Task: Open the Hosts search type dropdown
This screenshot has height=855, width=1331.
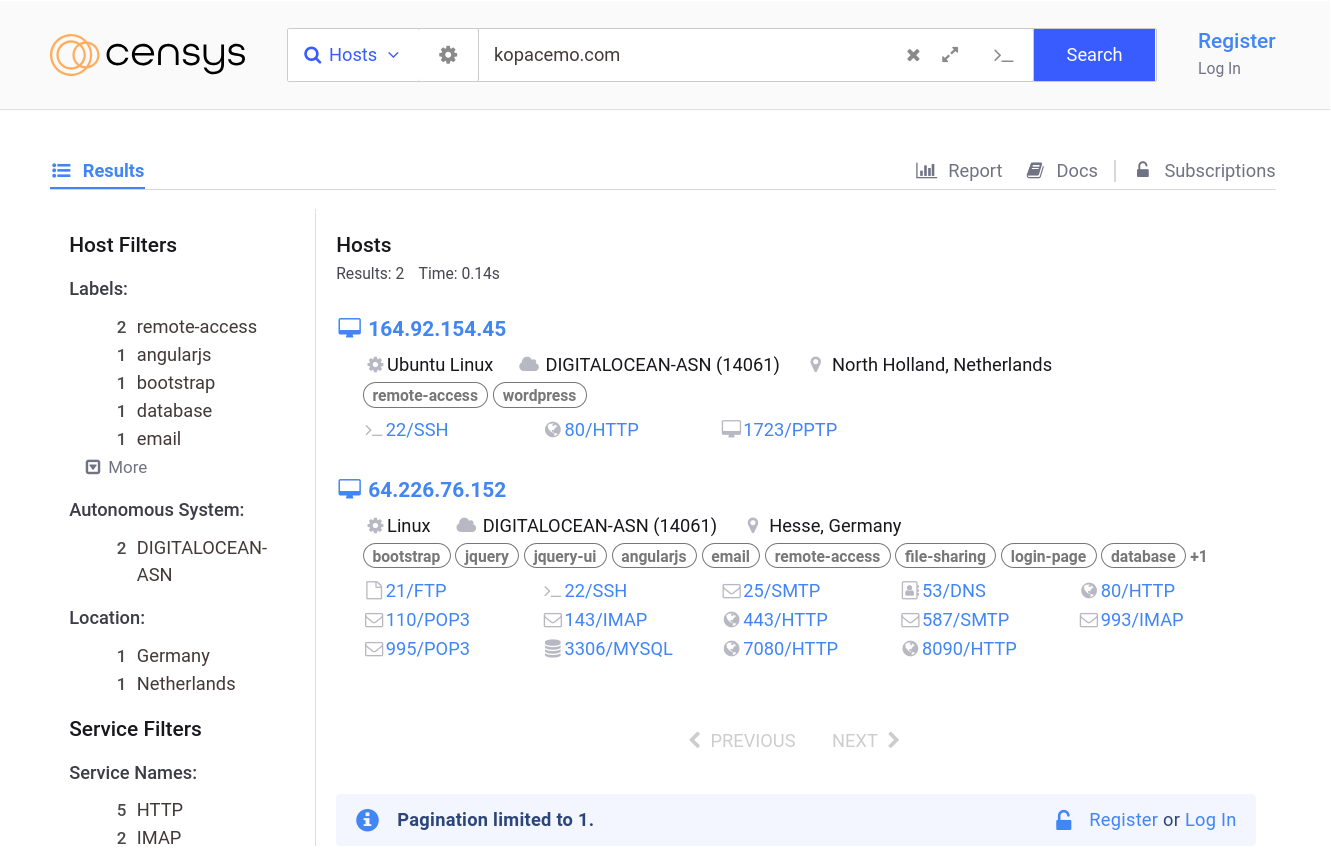Action: pos(352,55)
